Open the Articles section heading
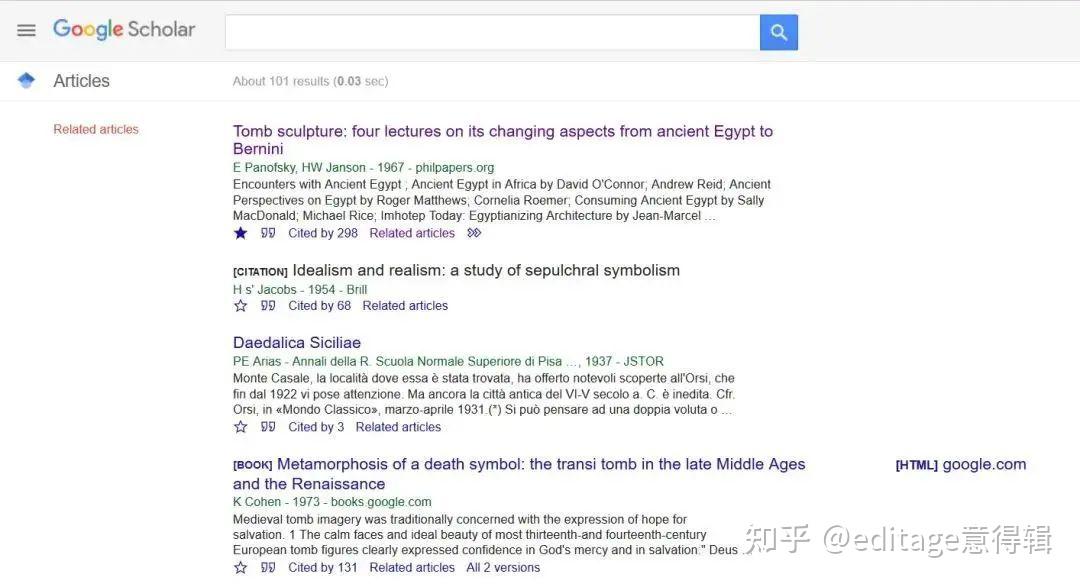Image resolution: width=1080 pixels, height=587 pixels. tap(81, 81)
